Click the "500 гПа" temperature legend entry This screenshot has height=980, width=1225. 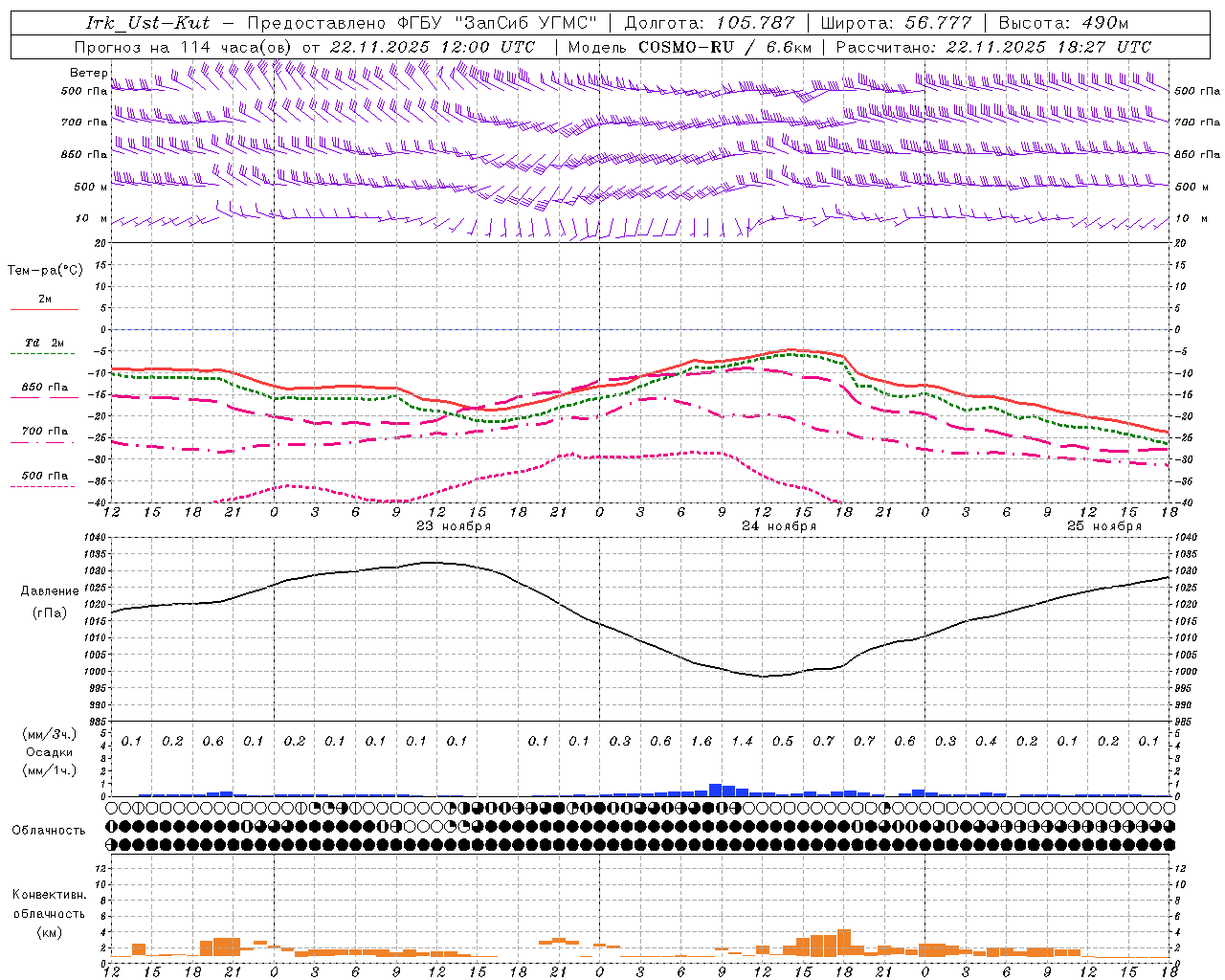pyautogui.click(x=44, y=476)
